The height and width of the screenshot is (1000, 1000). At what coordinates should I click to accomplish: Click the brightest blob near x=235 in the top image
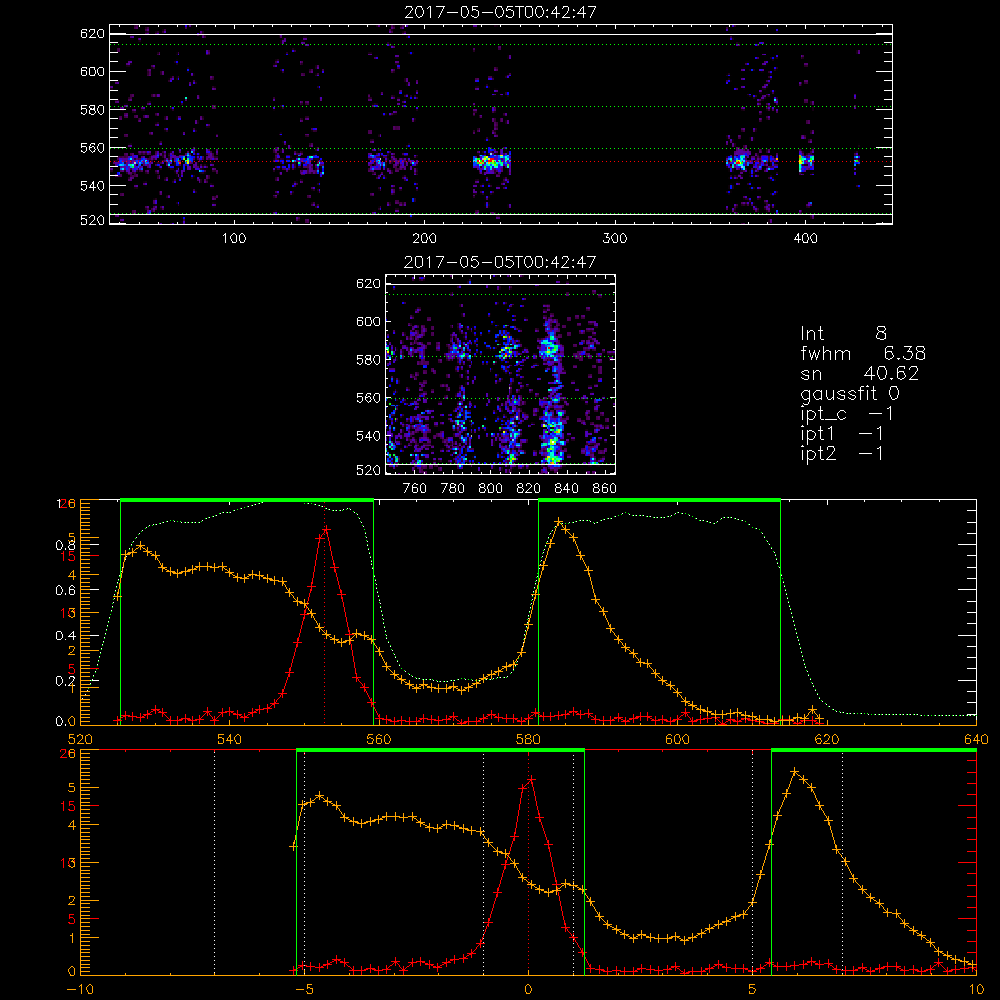(x=491, y=162)
